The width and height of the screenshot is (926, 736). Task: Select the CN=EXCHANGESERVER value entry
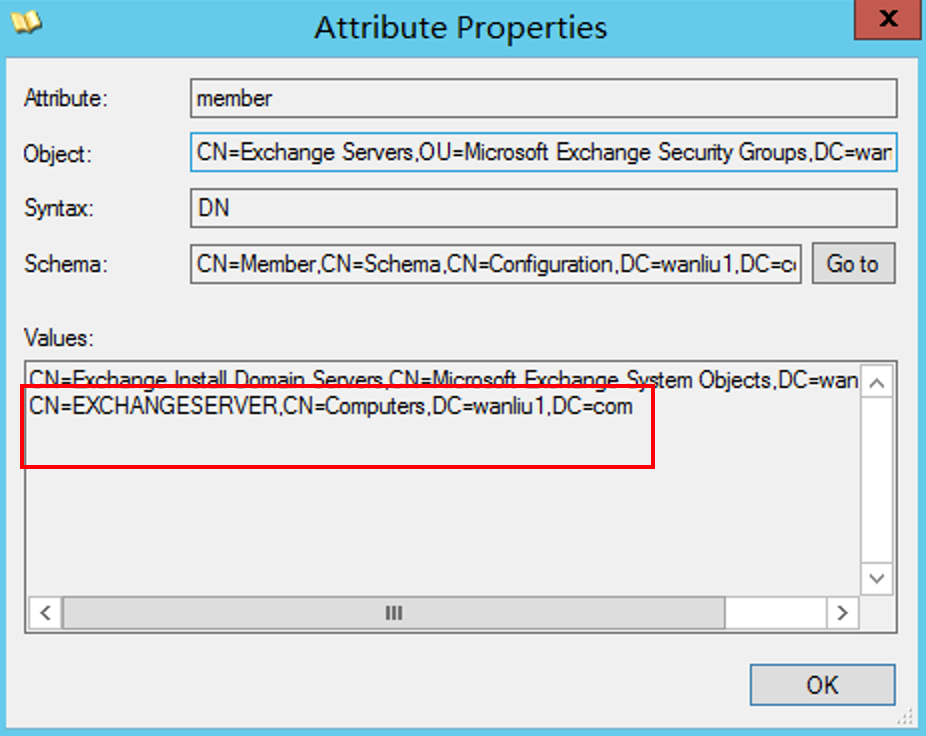click(x=331, y=406)
